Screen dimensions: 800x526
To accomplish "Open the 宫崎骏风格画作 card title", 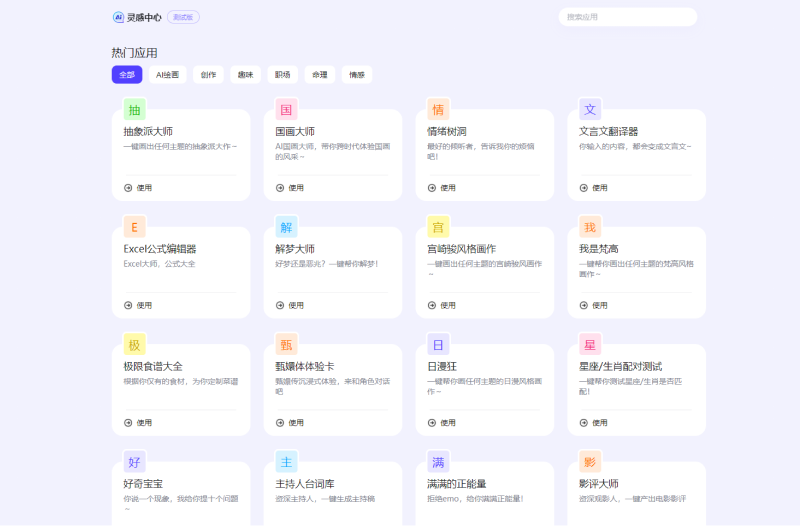I will (461, 249).
